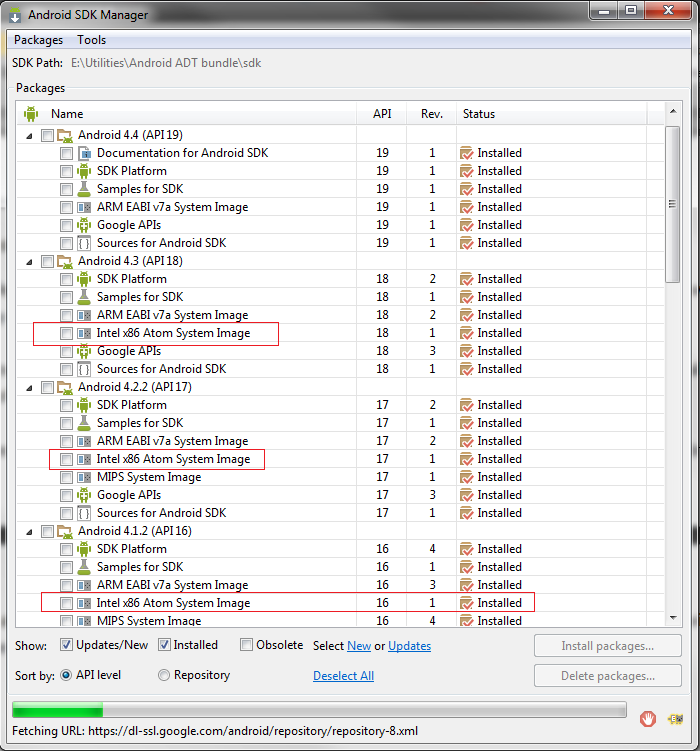The height and width of the screenshot is (751, 700).
Task: Click the Deselect All link
Action: point(343,676)
